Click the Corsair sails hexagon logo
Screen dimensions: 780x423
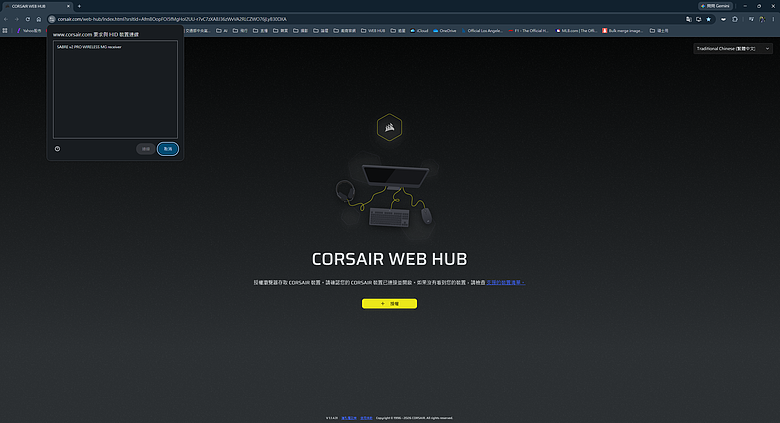click(390, 127)
